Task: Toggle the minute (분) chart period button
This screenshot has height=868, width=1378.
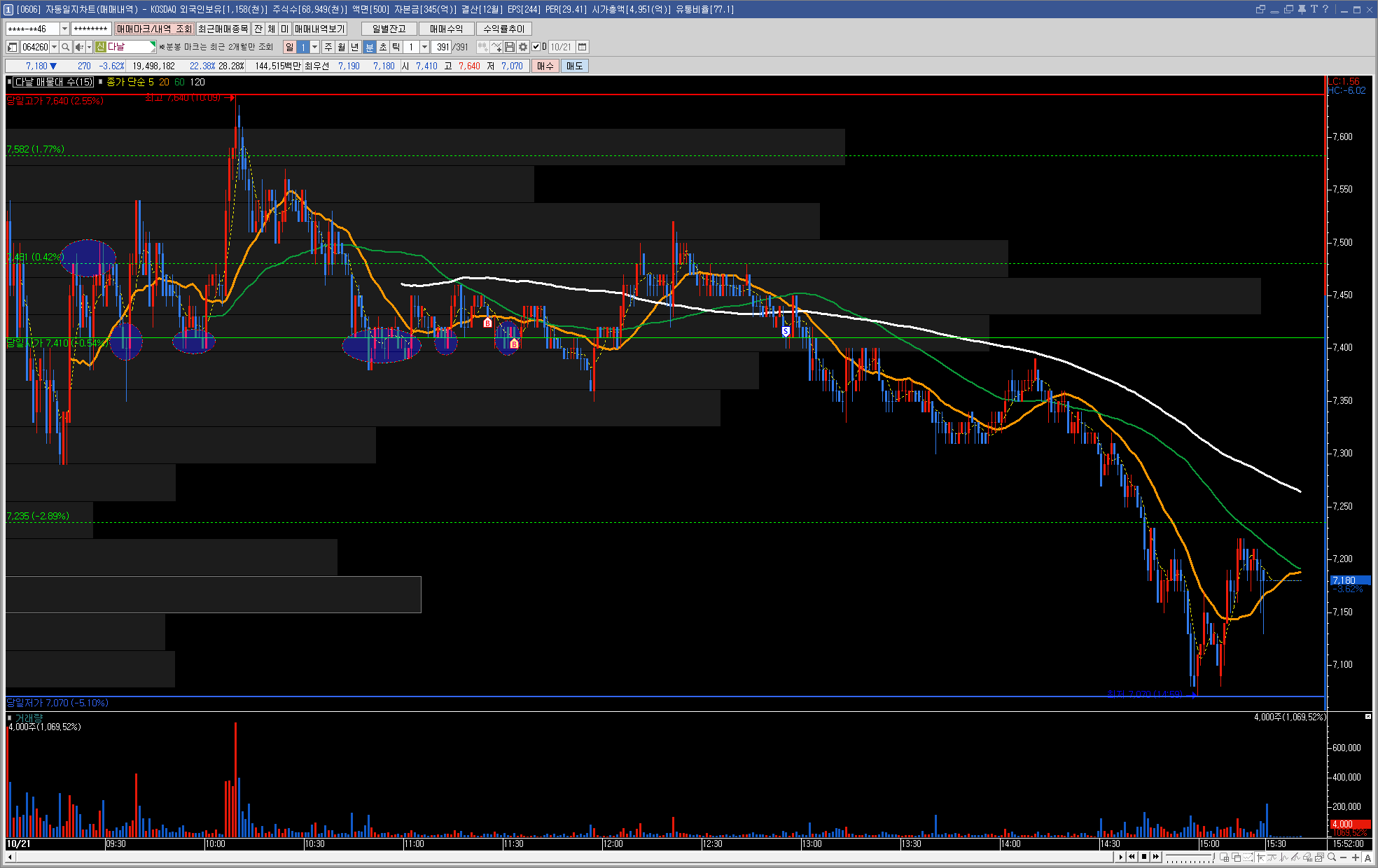Action: [370, 47]
